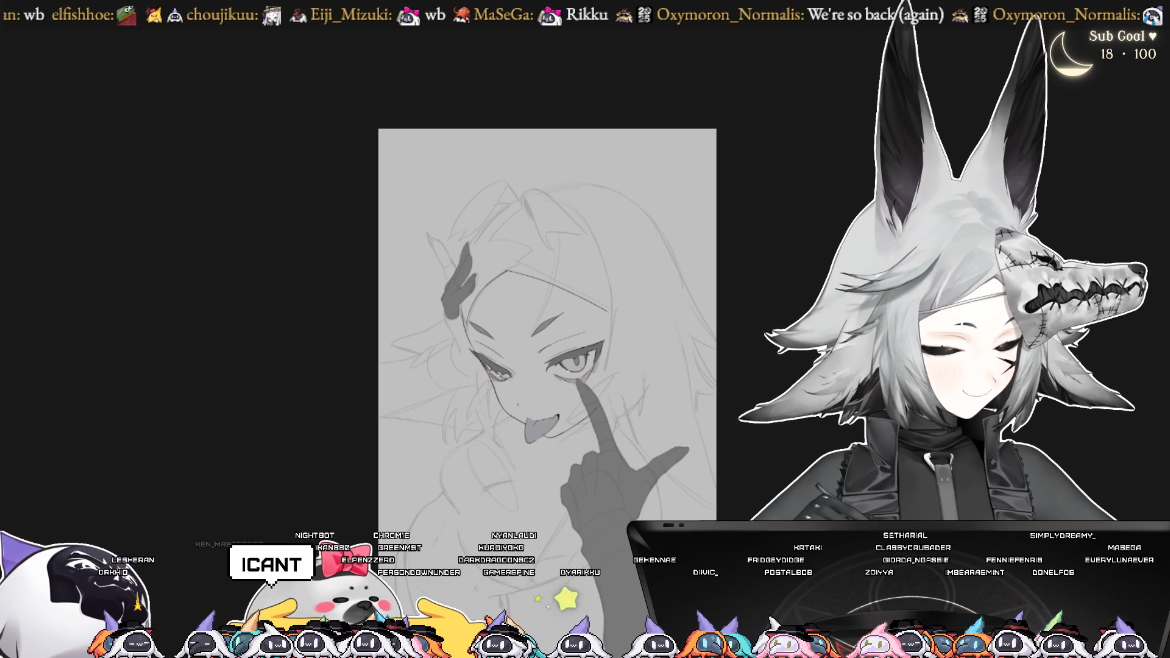This screenshot has width=1170, height=658.
Task: Click the EVERYLUNAEVER name label
Action: pos(1119,560)
